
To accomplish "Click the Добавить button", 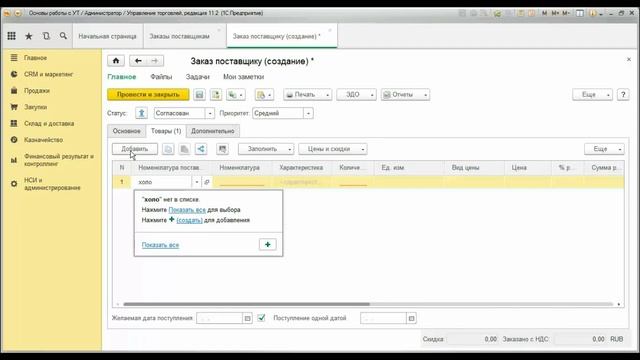I will point(135,149).
